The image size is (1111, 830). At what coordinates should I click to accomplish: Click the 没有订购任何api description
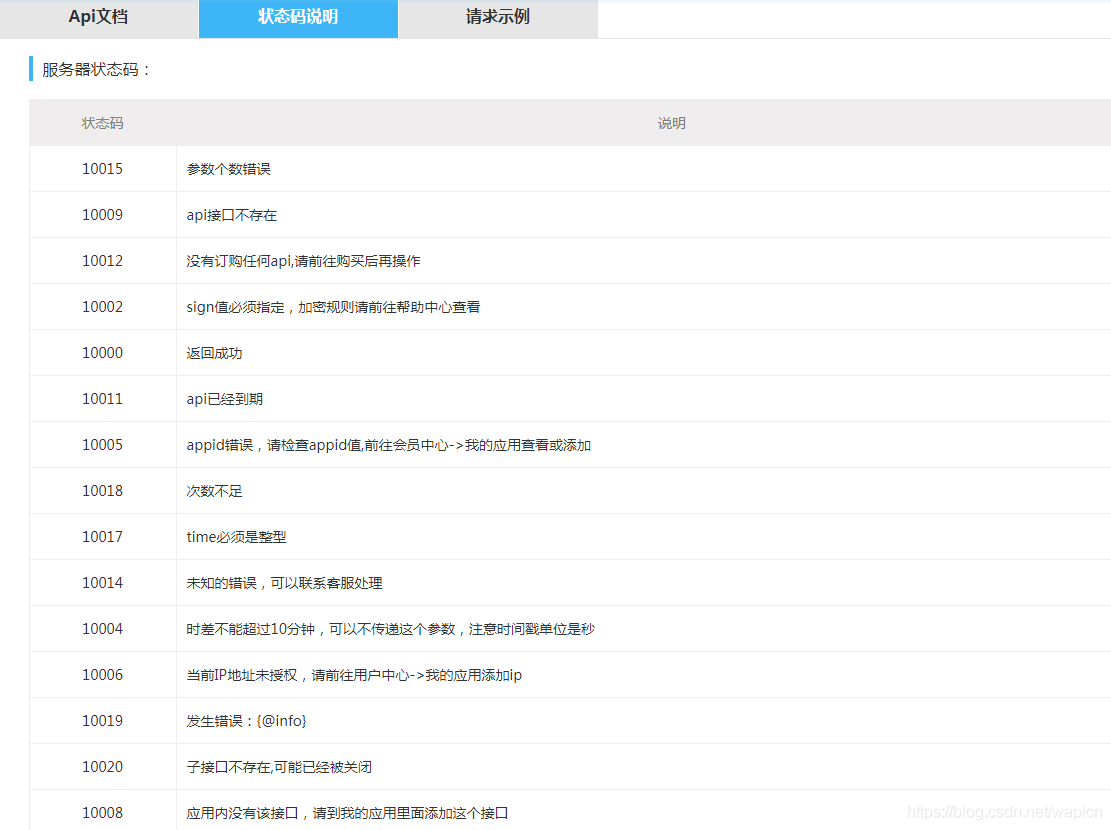[303, 261]
